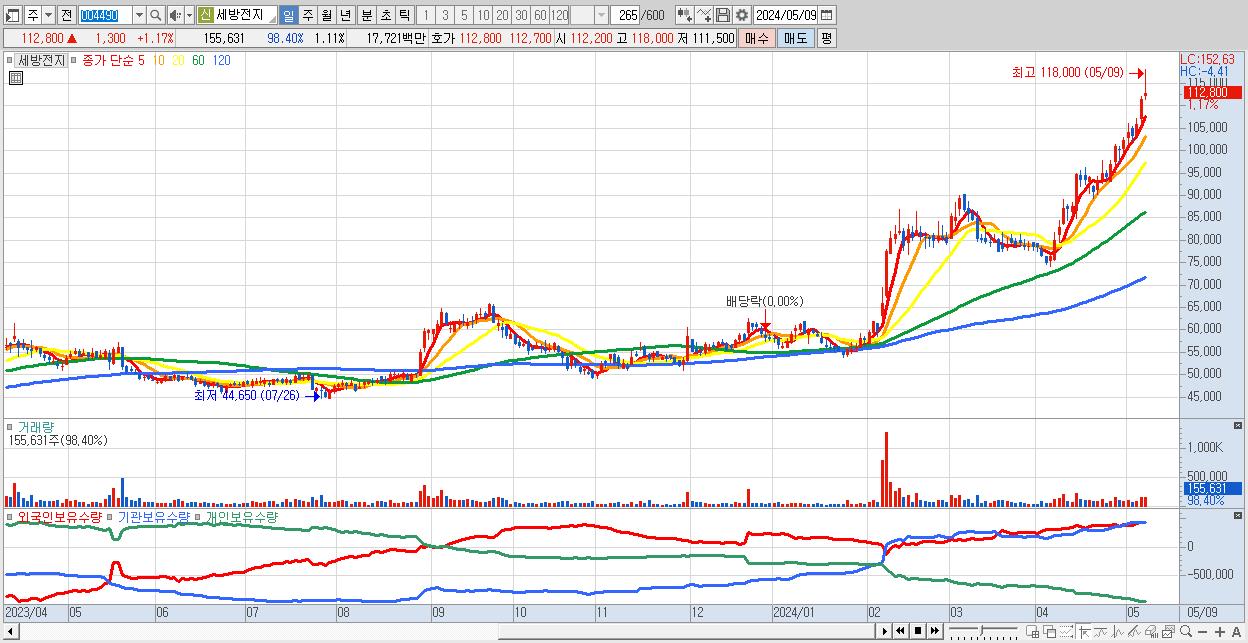Toggle the 기관보유수량 indicator checkbox

pyautogui.click(x=111, y=518)
